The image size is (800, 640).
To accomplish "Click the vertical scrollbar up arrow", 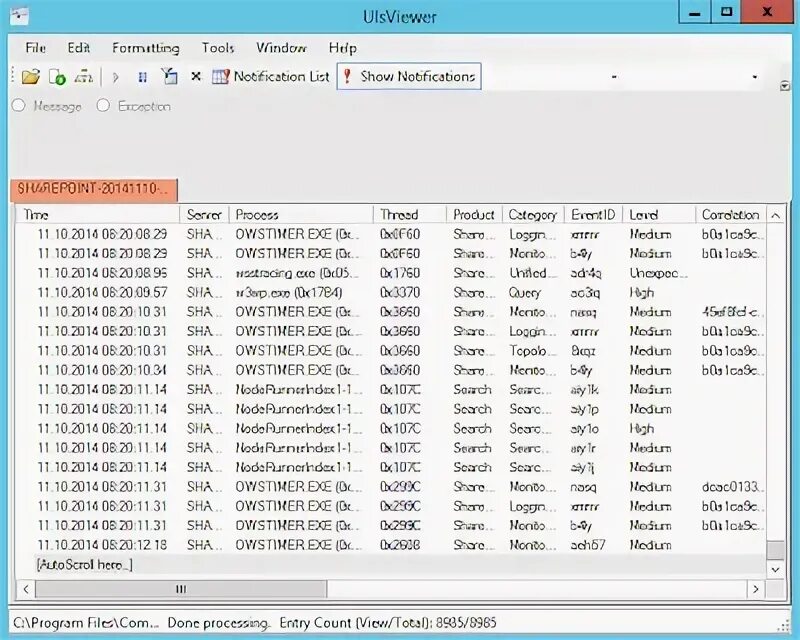I will [776, 215].
